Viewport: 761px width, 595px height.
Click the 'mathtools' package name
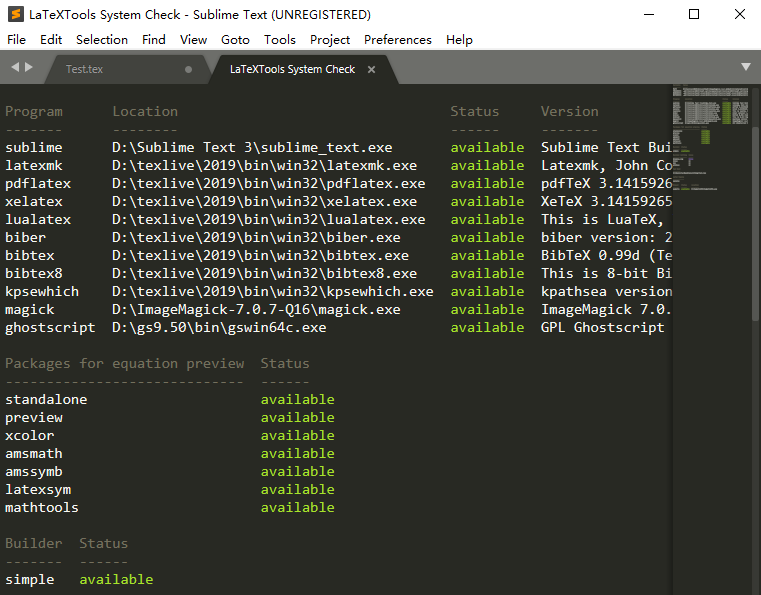click(42, 507)
